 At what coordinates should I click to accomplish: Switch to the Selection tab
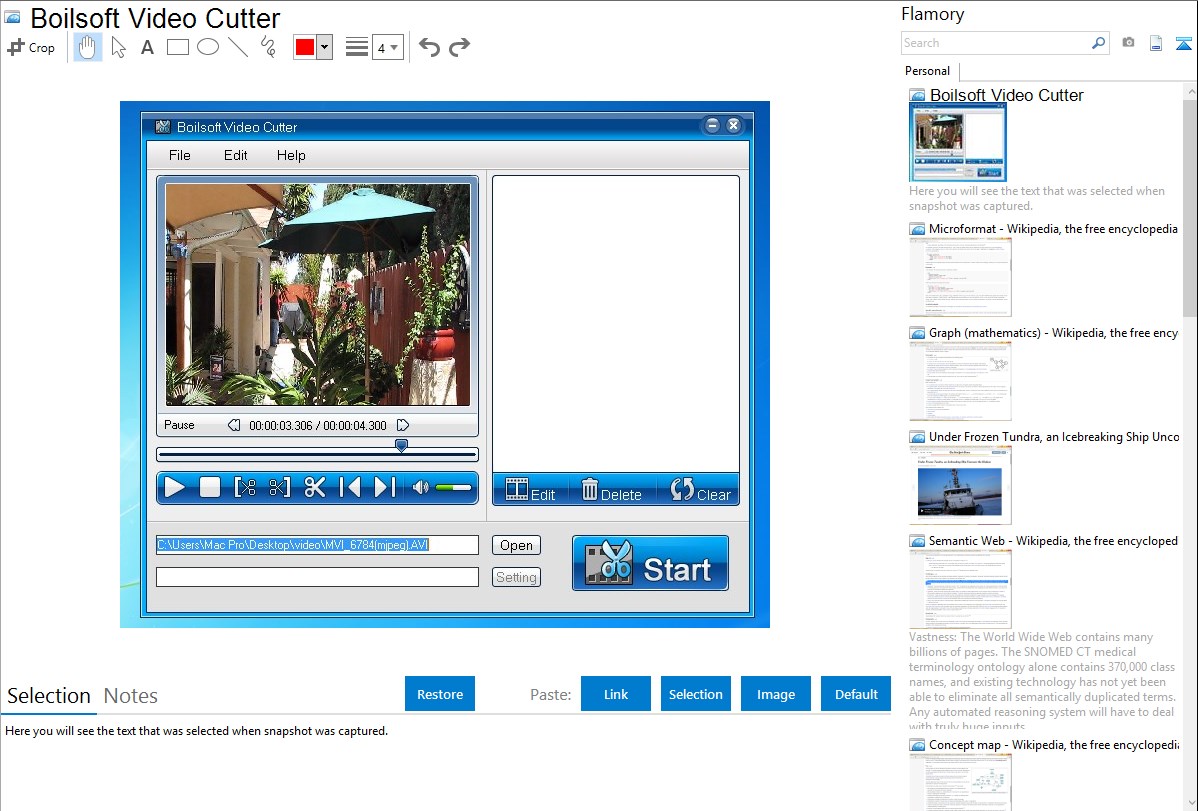tap(49, 696)
